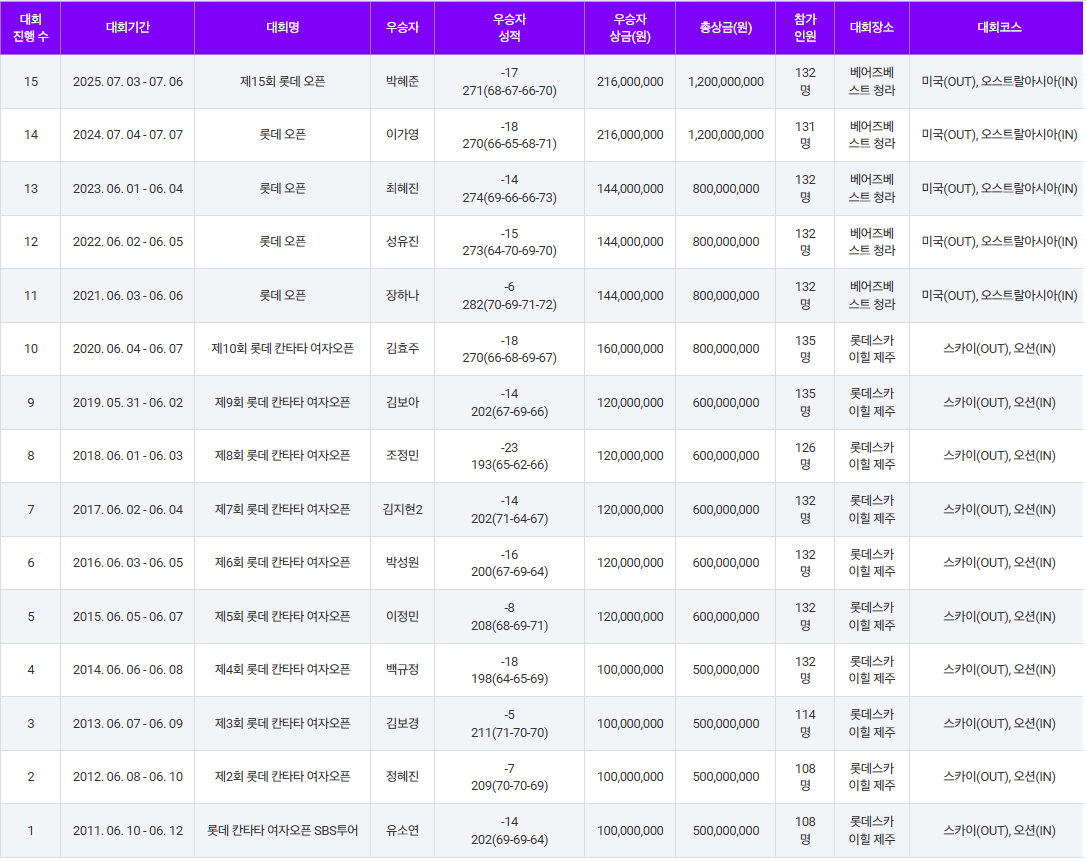1086x861 pixels.
Task: Click date 2012. 06. 08 - 06. 10
Action: pyautogui.click(x=128, y=777)
